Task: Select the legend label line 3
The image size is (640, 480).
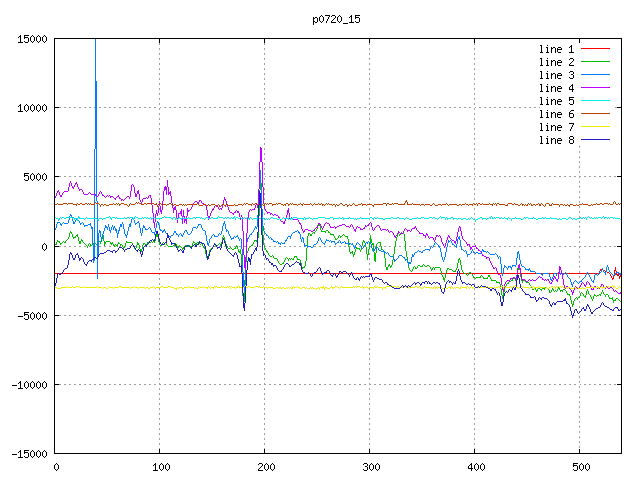Action: tap(556, 76)
